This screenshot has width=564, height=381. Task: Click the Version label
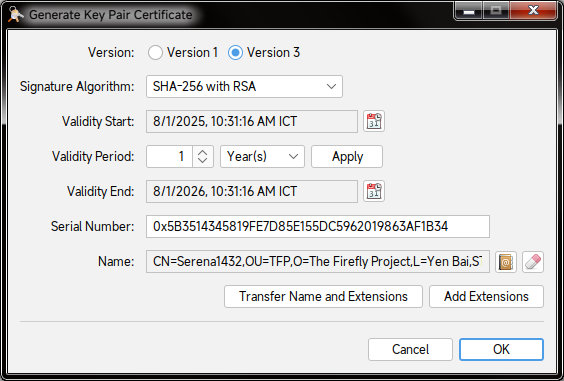pyautogui.click(x=111, y=53)
